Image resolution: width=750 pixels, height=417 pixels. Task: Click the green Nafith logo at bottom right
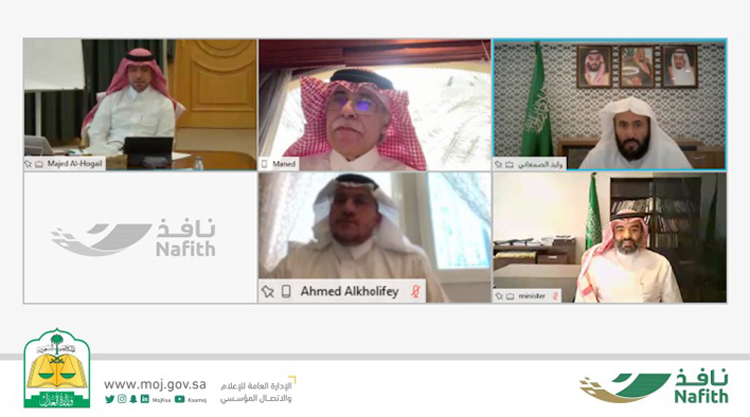tap(654, 385)
